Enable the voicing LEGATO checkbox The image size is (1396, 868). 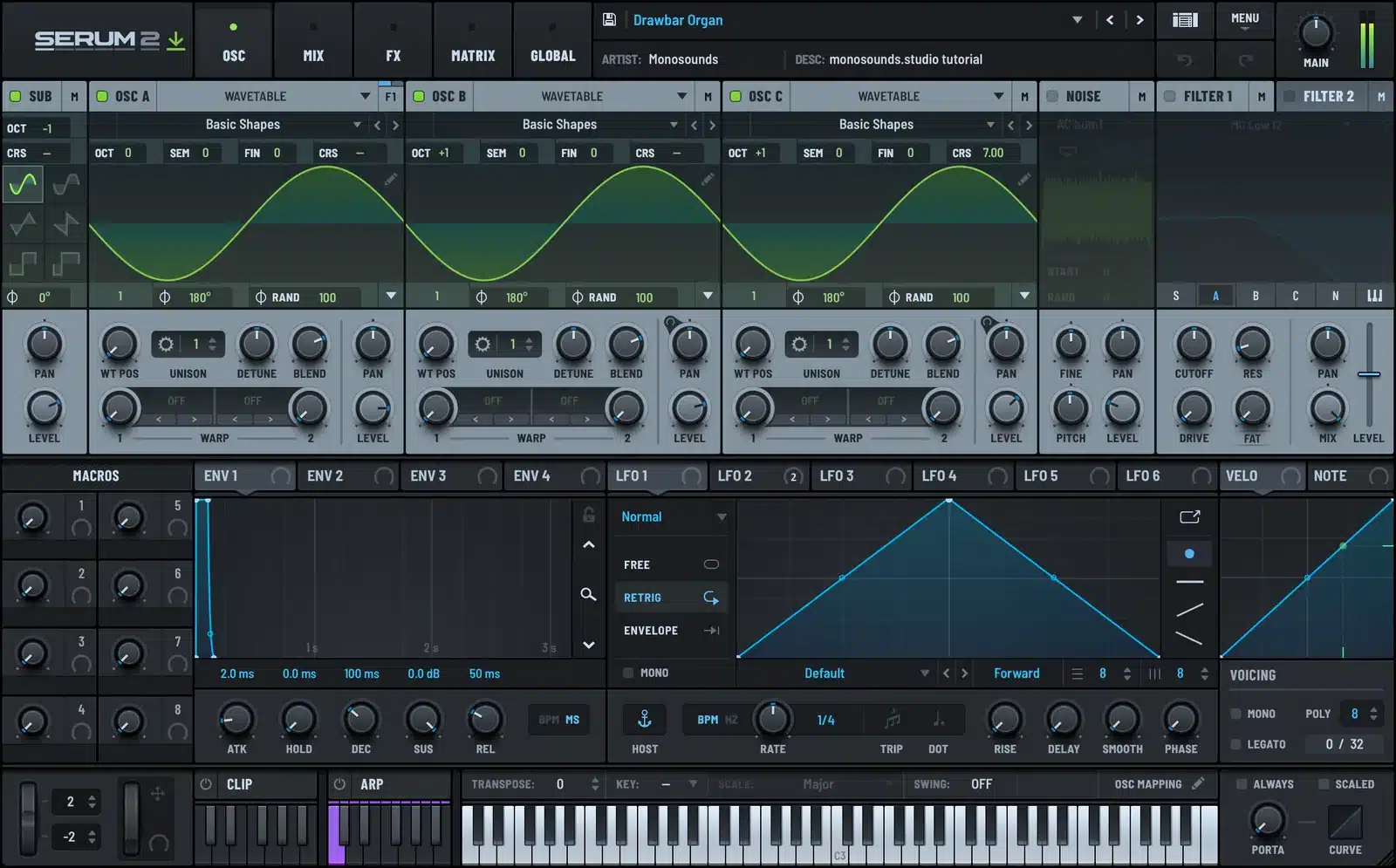pyautogui.click(x=1235, y=744)
